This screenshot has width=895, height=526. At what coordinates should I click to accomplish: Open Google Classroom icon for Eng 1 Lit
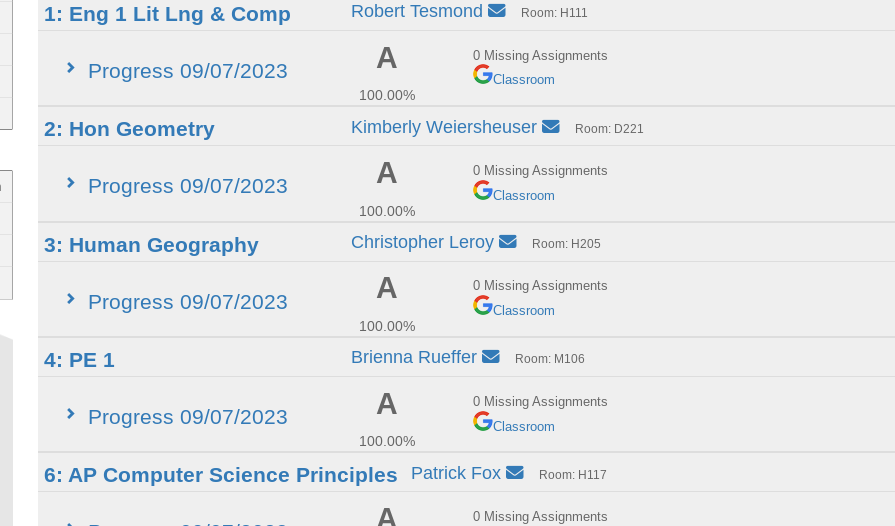point(483,74)
